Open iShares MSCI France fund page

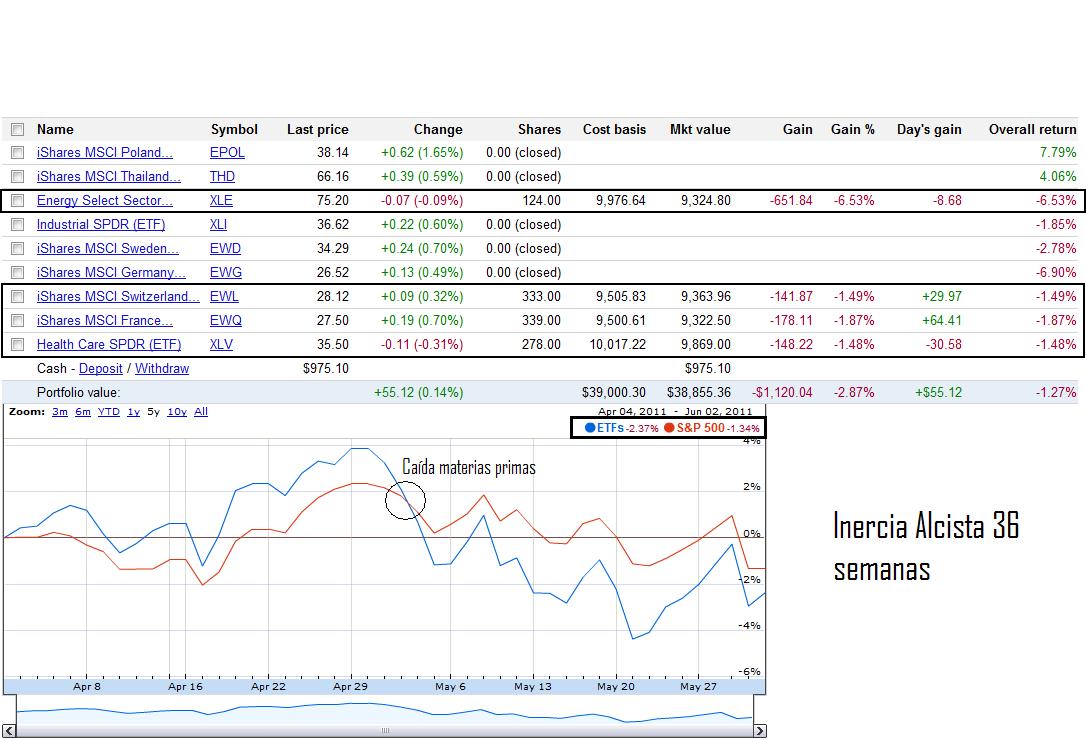[x=104, y=321]
